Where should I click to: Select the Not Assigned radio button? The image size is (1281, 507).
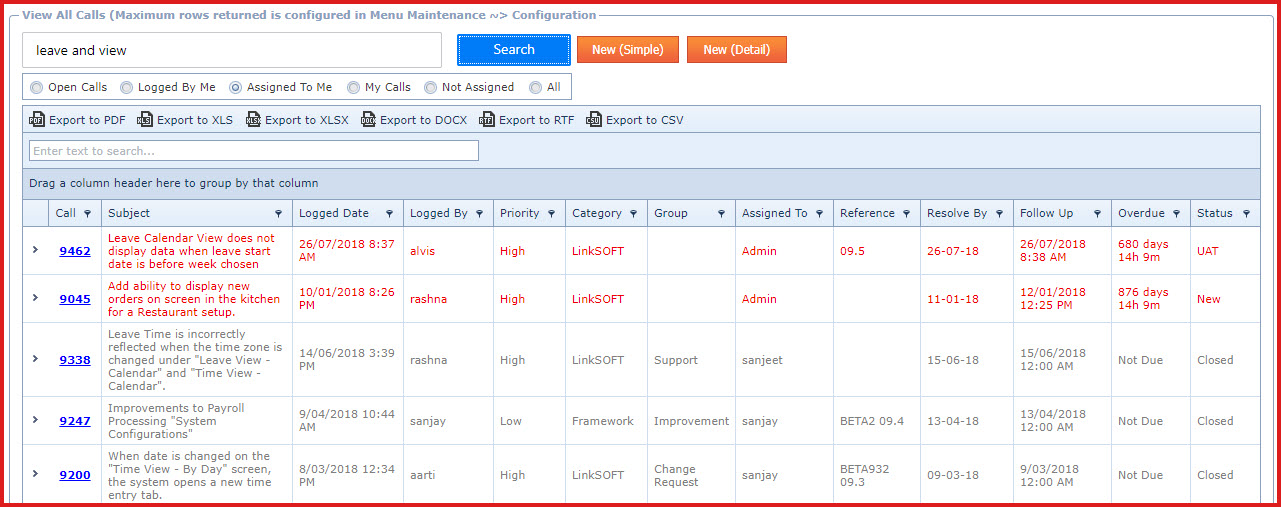click(x=431, y=88)
